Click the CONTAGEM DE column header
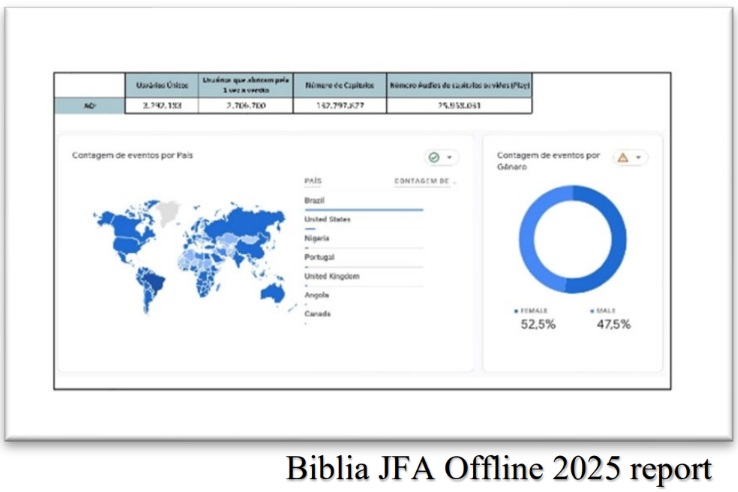The height and width of the screenshot is (492, 738). coord(424,181)
